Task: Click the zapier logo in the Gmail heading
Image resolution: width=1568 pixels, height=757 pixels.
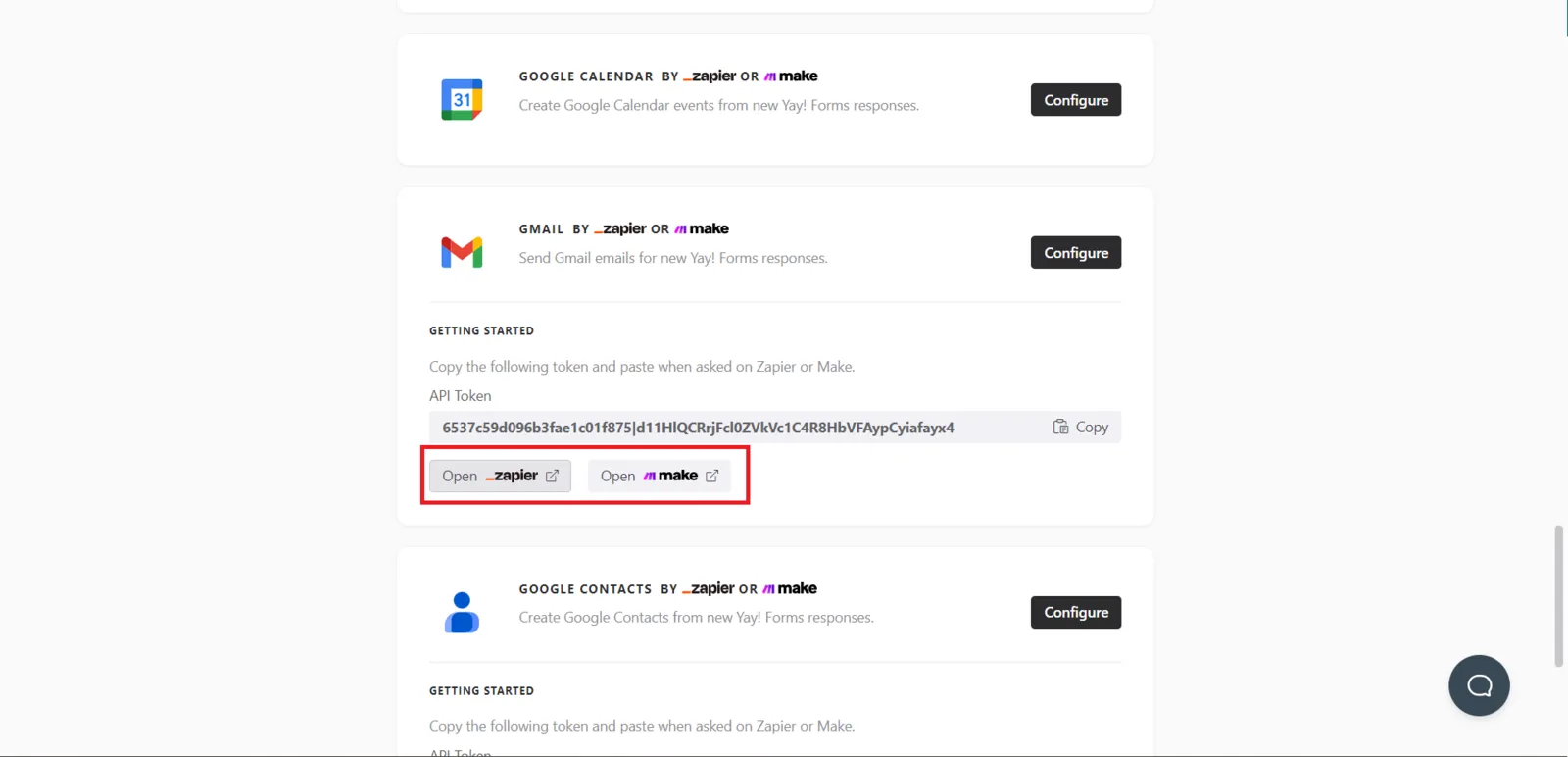Action: pyautogui.click(x=620, y=228)
